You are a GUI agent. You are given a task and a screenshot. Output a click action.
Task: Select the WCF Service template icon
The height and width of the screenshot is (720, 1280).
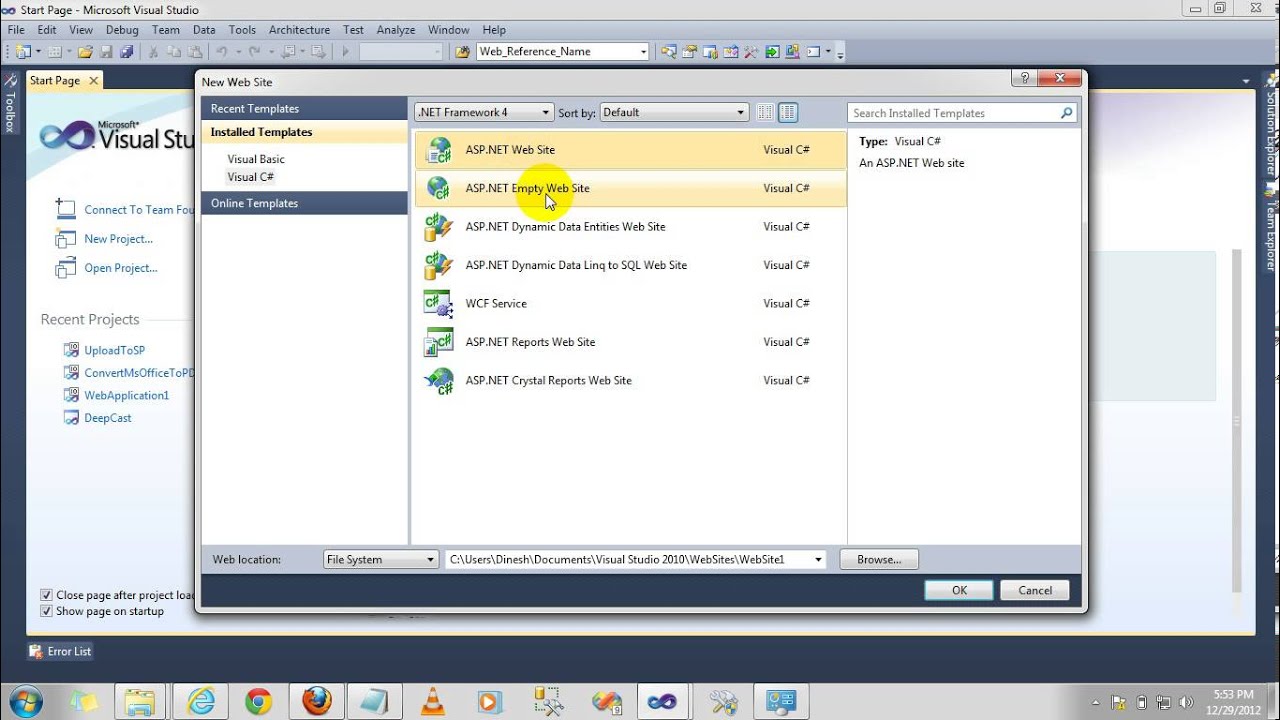(439, 304)
